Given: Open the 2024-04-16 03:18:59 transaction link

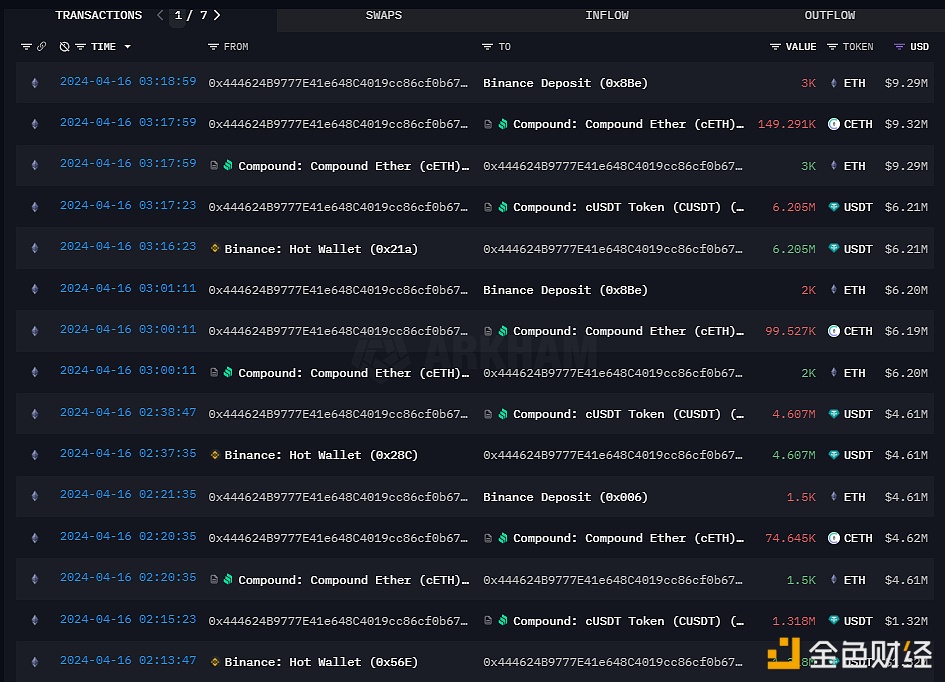Looking at the screenshot, I should click(x=128, y=82).
